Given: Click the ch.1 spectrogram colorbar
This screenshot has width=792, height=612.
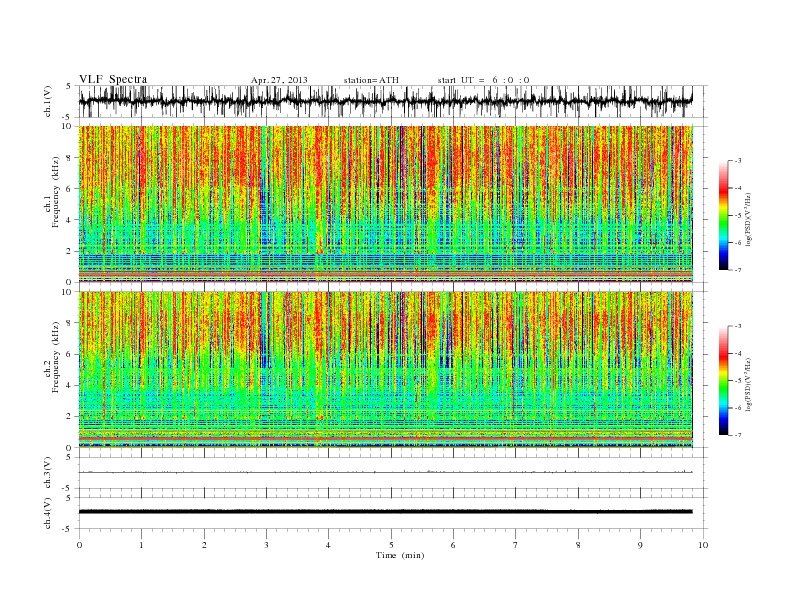Looking at the screenshot, I should [724, 215].
